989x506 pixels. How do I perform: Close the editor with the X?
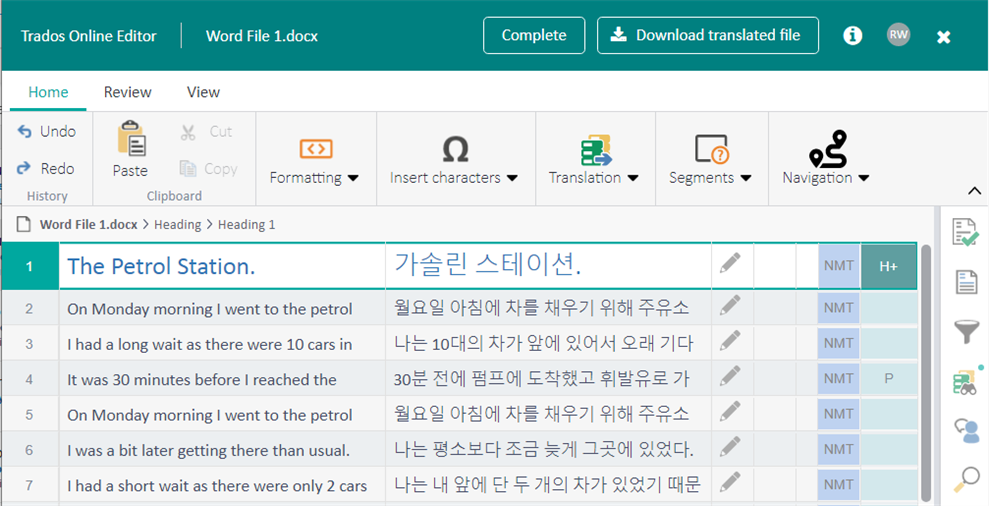(944, 37)
